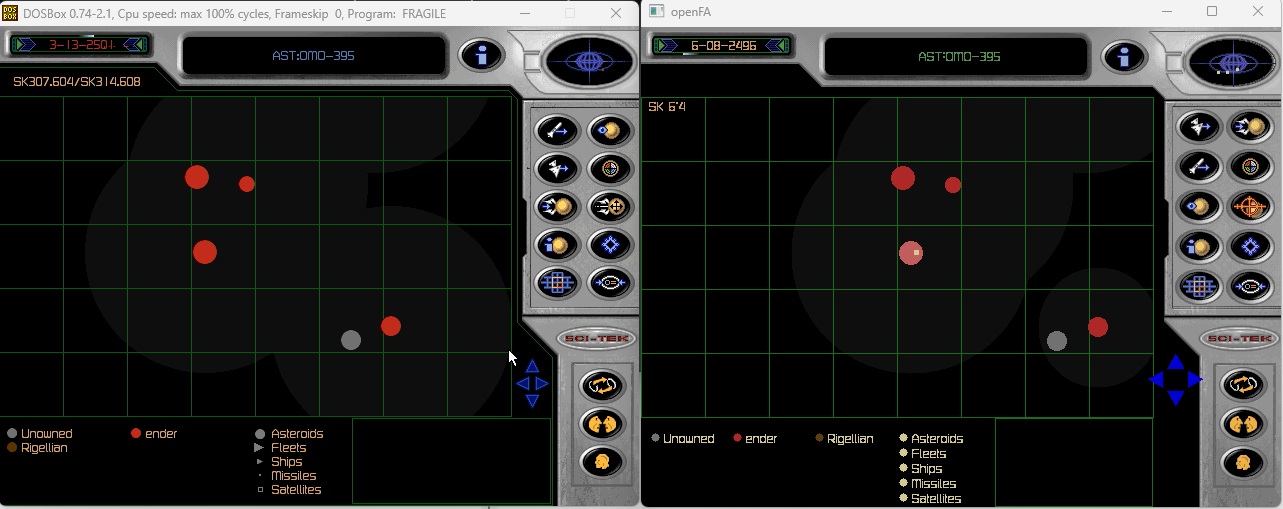Image resolution: width=1283 pixels, height=509 pixels.
Task: Toggle Asteroids legend entry in openFA
Action: click(931, 439)
